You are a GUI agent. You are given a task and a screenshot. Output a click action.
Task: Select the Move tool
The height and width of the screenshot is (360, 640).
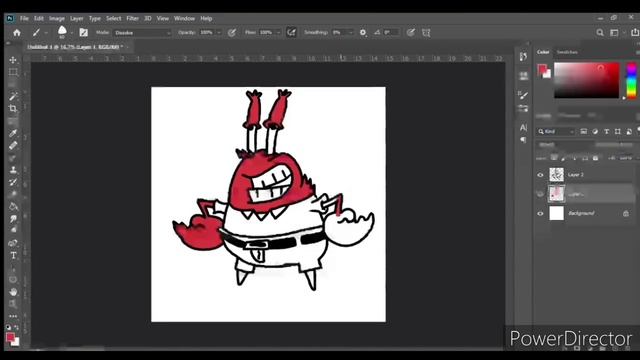click(x=13, y=60)
